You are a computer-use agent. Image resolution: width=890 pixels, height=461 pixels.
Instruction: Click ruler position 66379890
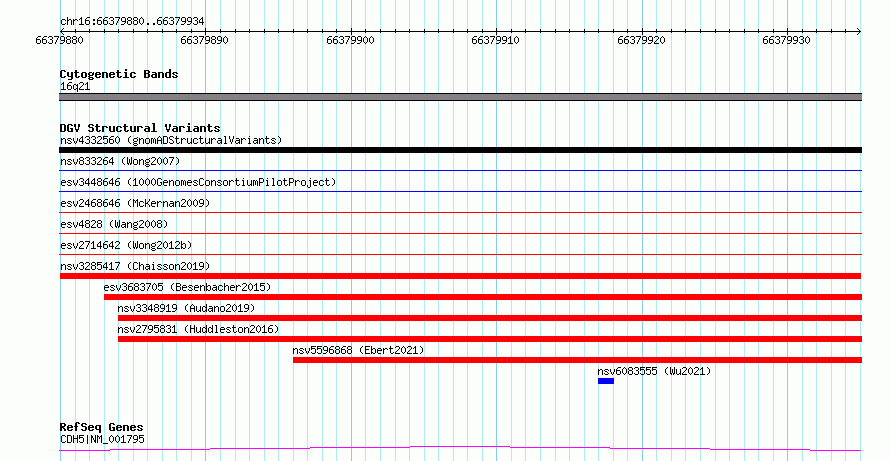(205, 40)
